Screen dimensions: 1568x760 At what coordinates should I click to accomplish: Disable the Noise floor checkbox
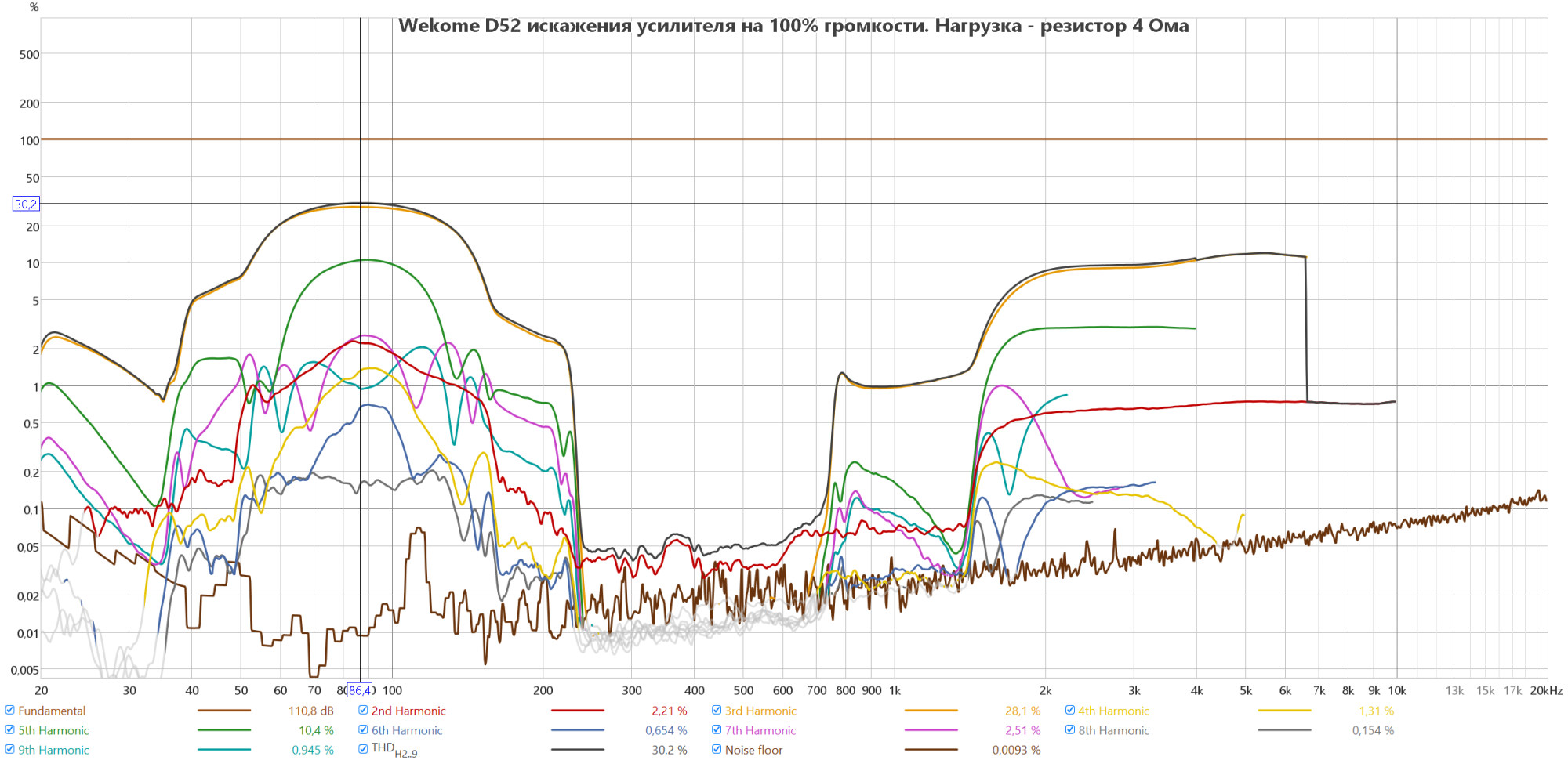717,749
